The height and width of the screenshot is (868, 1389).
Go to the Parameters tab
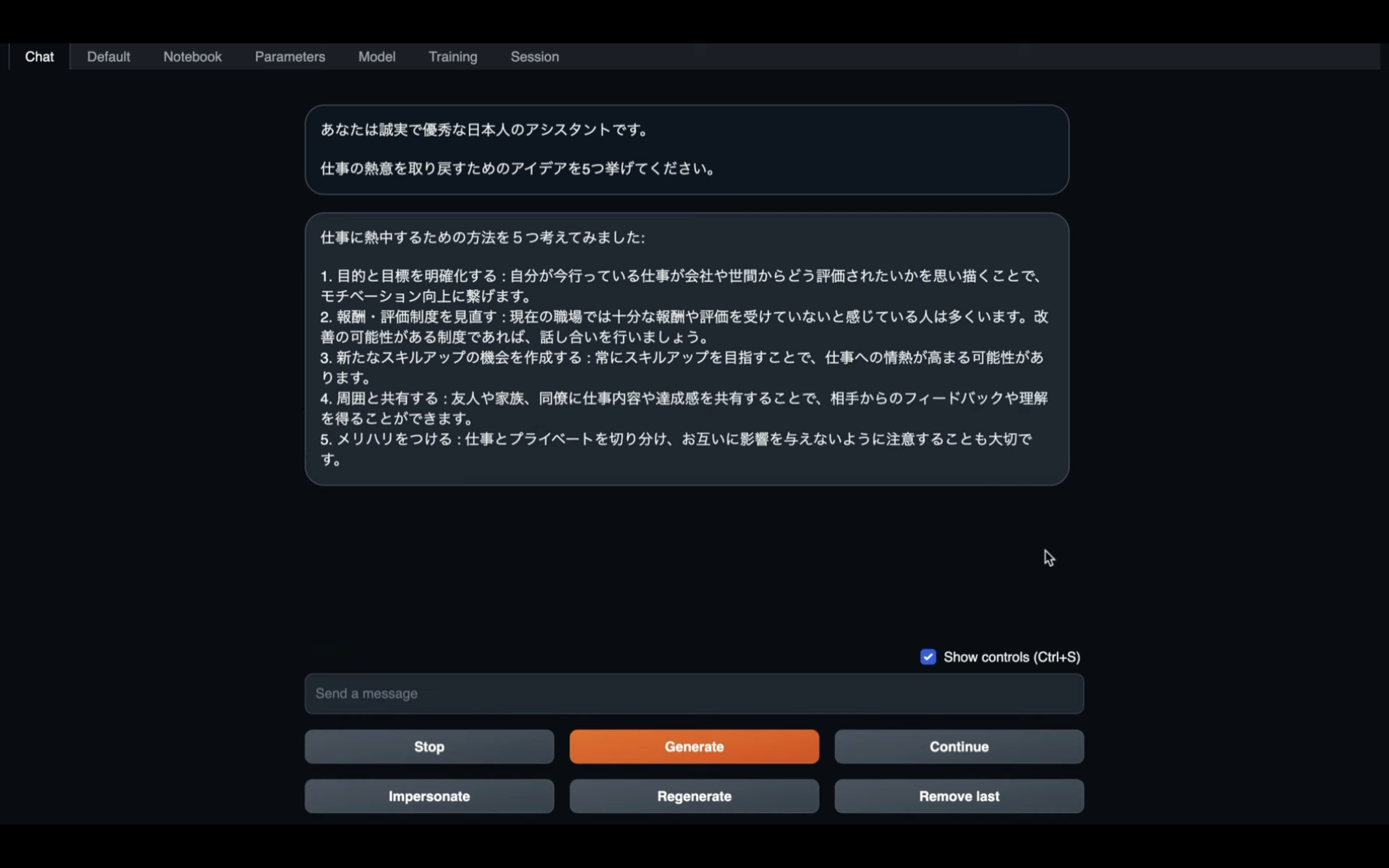pyautogui.click(x=290, y=57)
